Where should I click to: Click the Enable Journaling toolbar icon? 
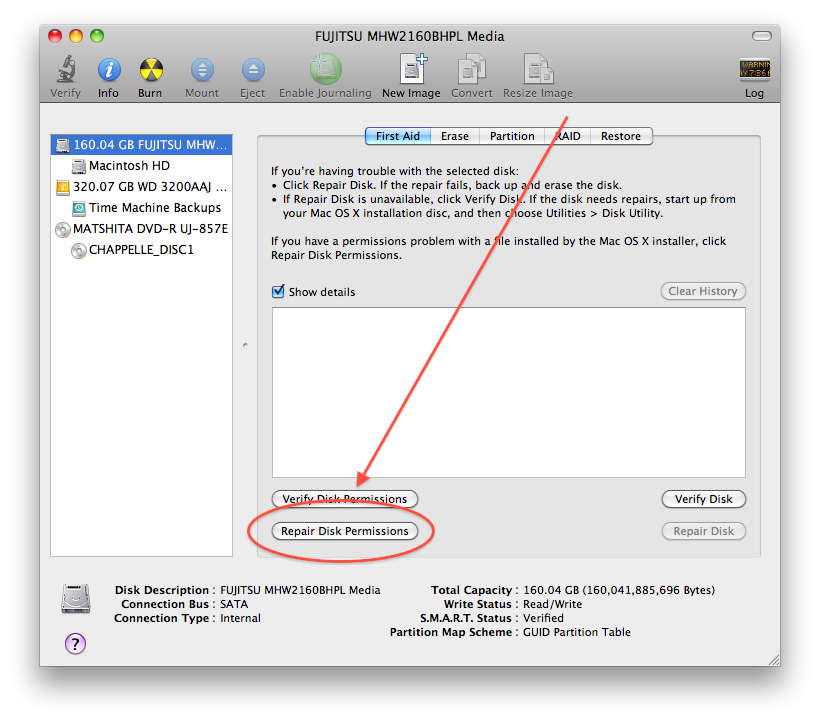pos(325,69)
